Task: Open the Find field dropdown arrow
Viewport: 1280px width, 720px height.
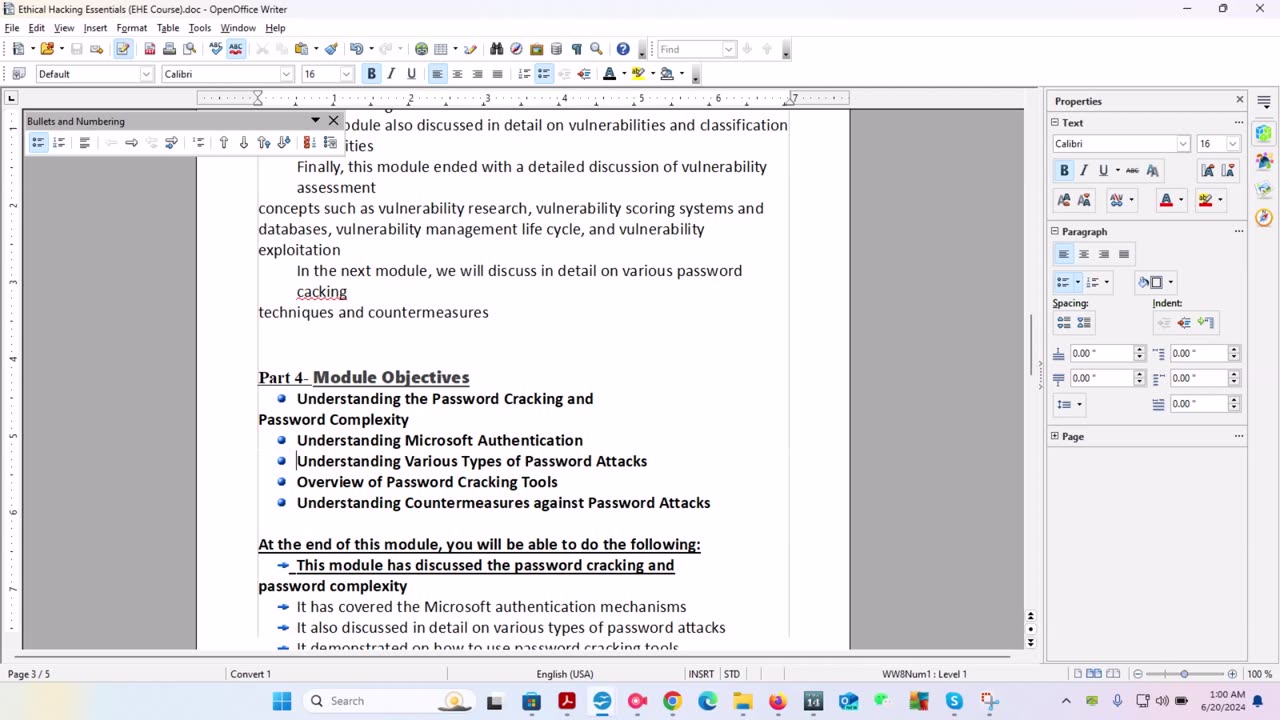Action: (x=728, y=49)
